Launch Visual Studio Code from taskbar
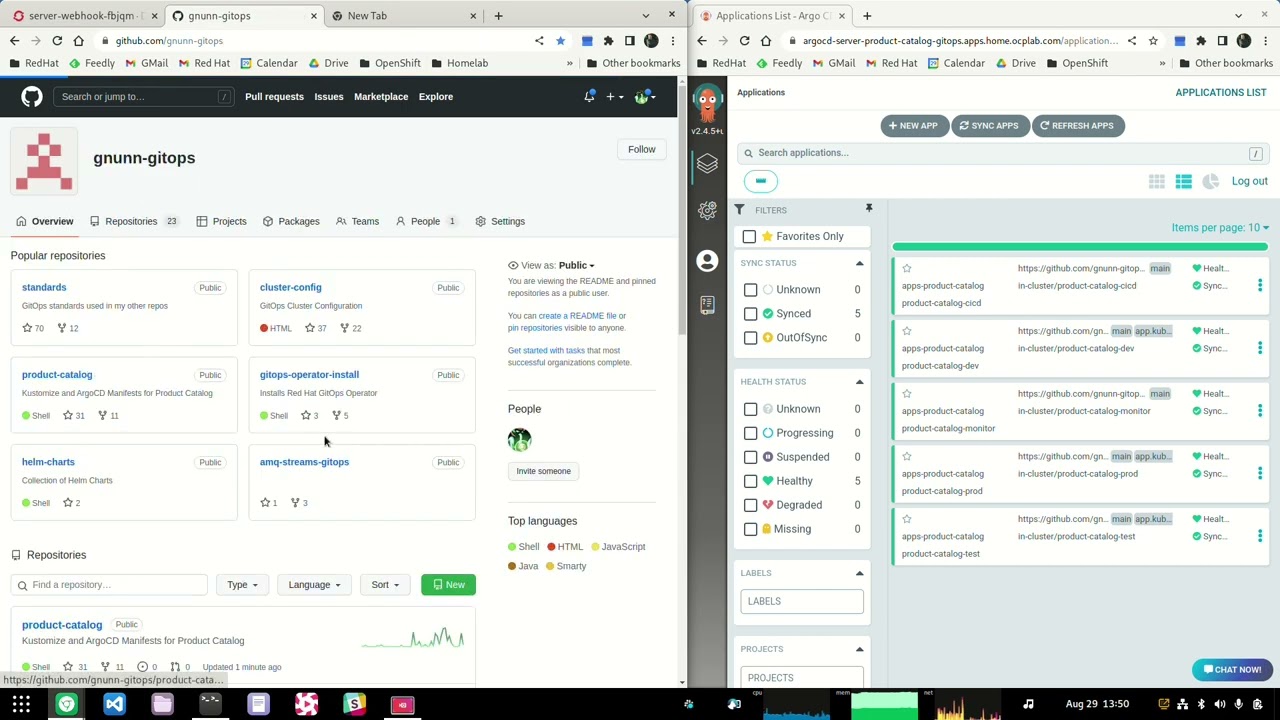The image size is (1280, 720). click(x=114, y=704)
